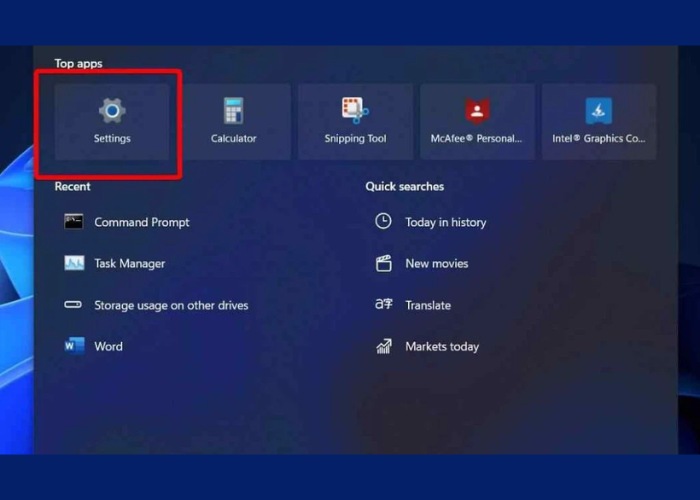Click the blue Word icon
The width and height of the screenshot is (700, 500).
[74, 346]
